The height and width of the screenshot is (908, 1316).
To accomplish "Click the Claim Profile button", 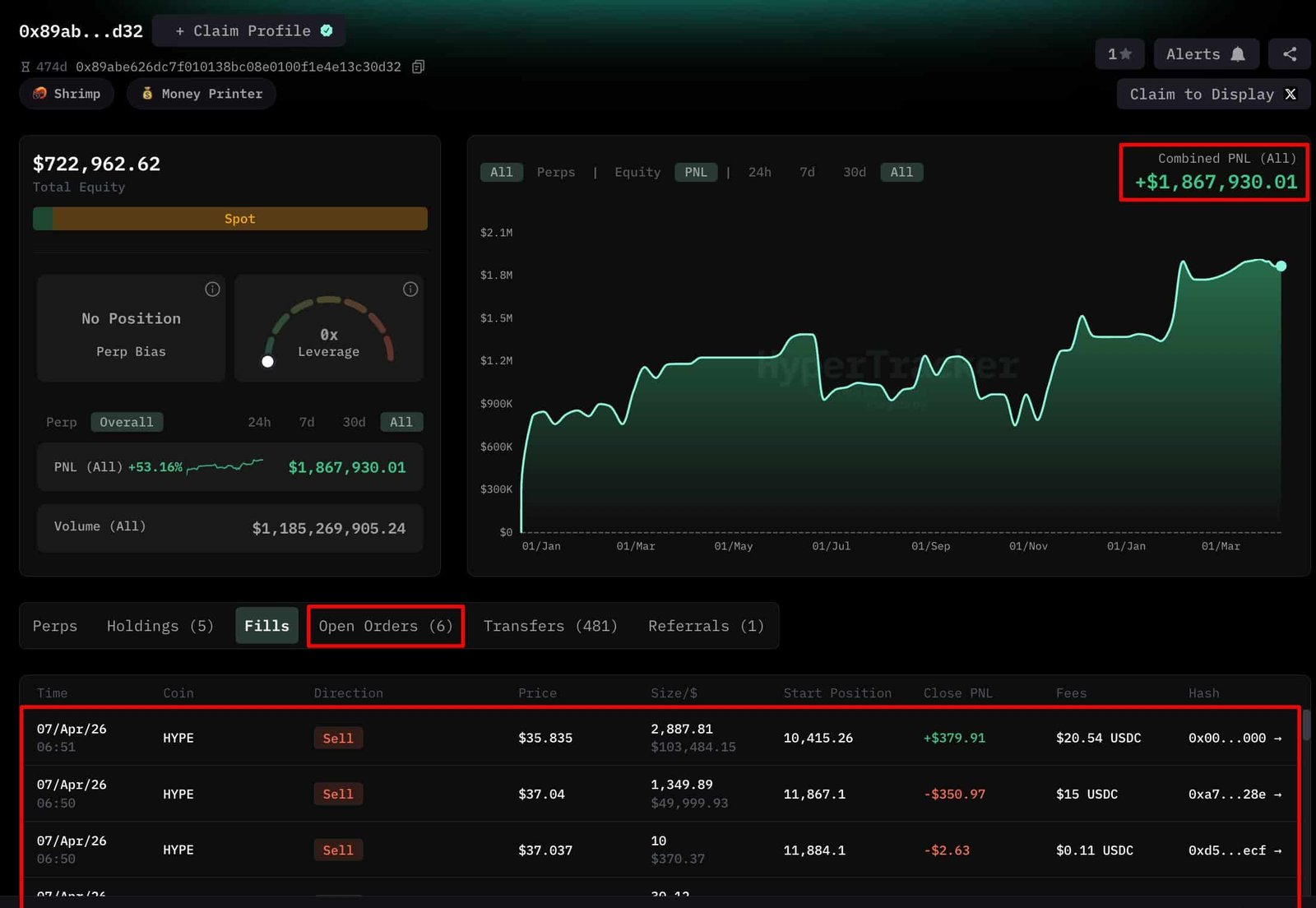I will 249,31.
